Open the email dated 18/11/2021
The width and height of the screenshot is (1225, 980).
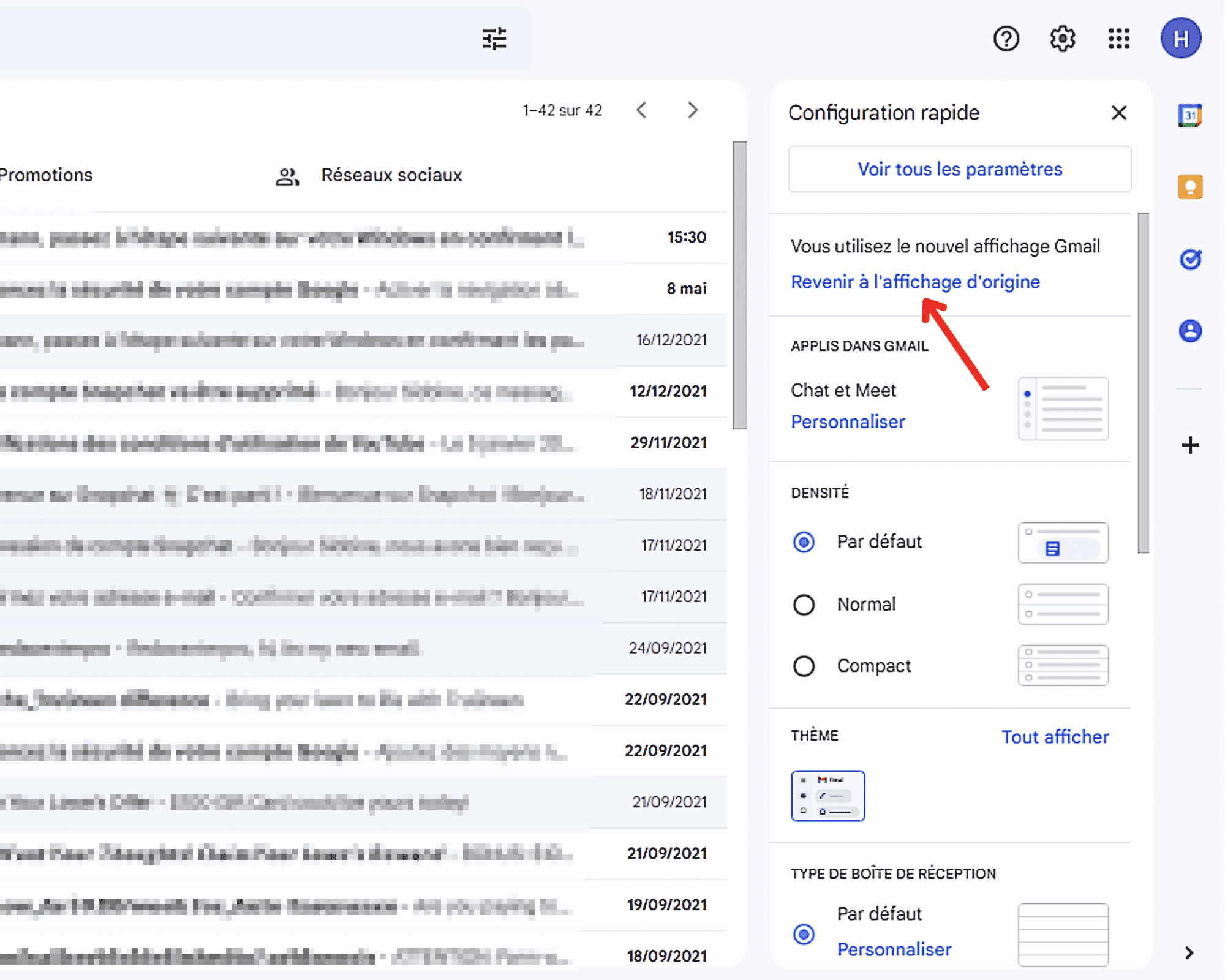(363, 495)
